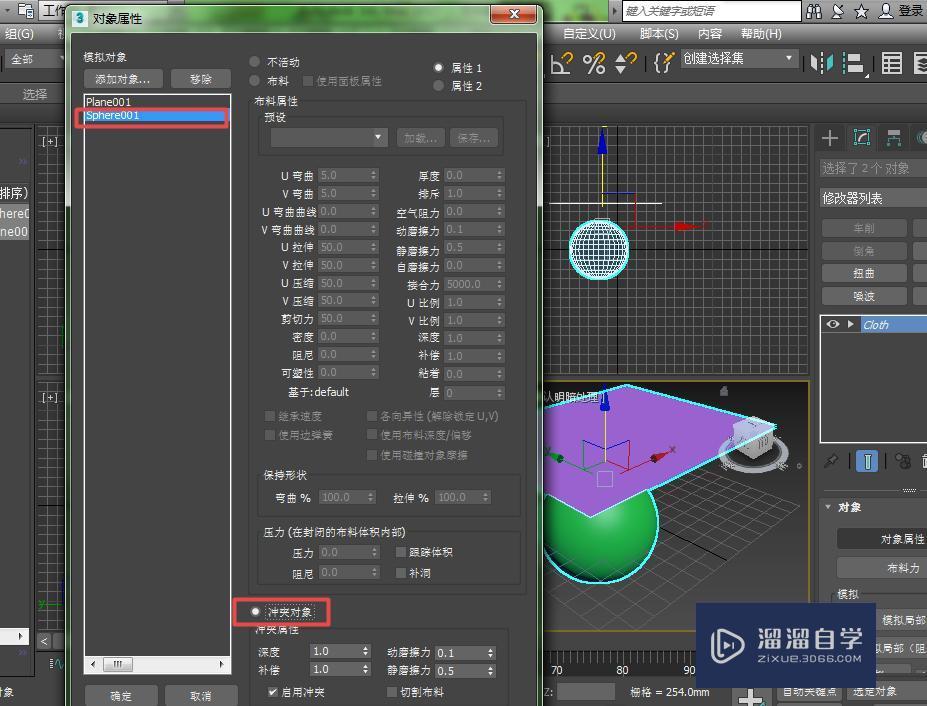
Task: Click the Align tool icon
Action: click(x=854, y=63)
